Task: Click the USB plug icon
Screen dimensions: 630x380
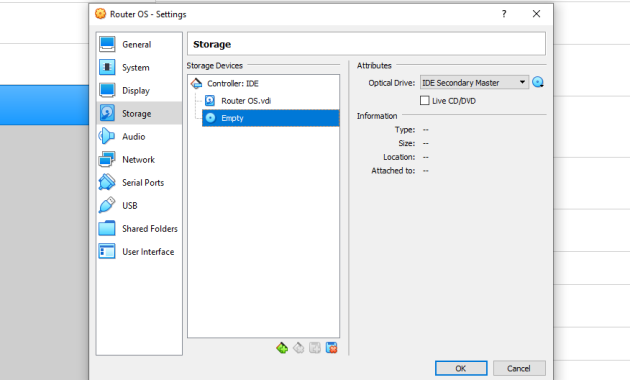Action: [107, 205]
